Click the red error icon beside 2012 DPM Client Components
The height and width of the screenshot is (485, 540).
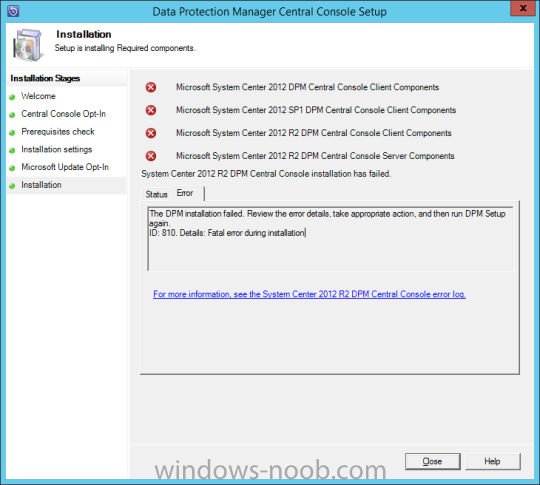point(150,87)
